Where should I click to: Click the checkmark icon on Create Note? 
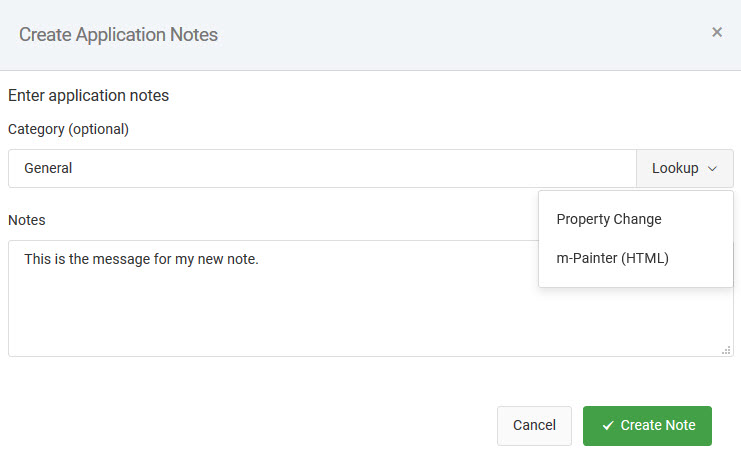click(x=608, y=425)
